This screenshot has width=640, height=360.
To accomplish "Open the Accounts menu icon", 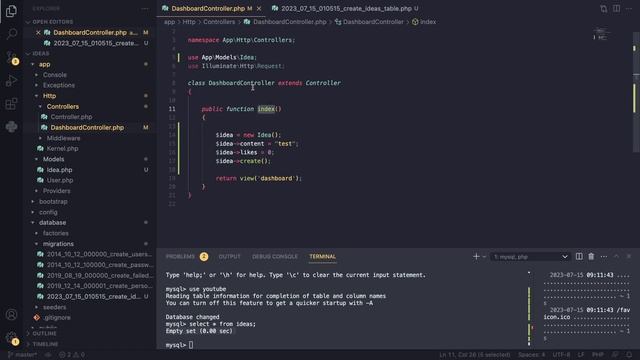I will 11,315.
